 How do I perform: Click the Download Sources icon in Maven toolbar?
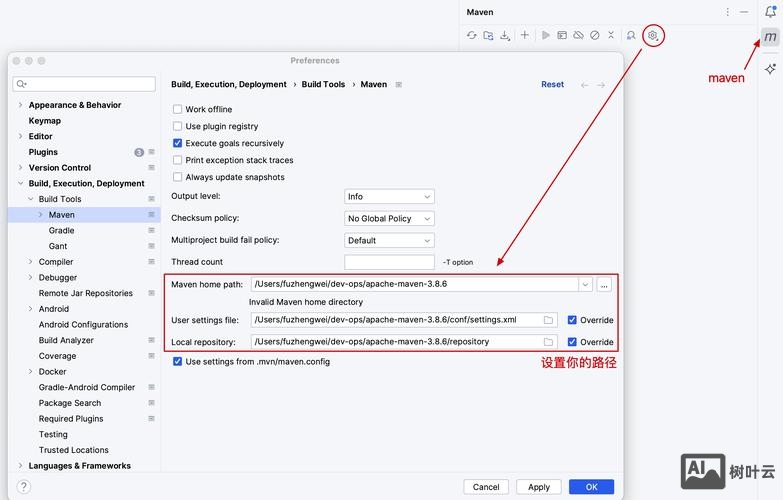pos(505,35)
